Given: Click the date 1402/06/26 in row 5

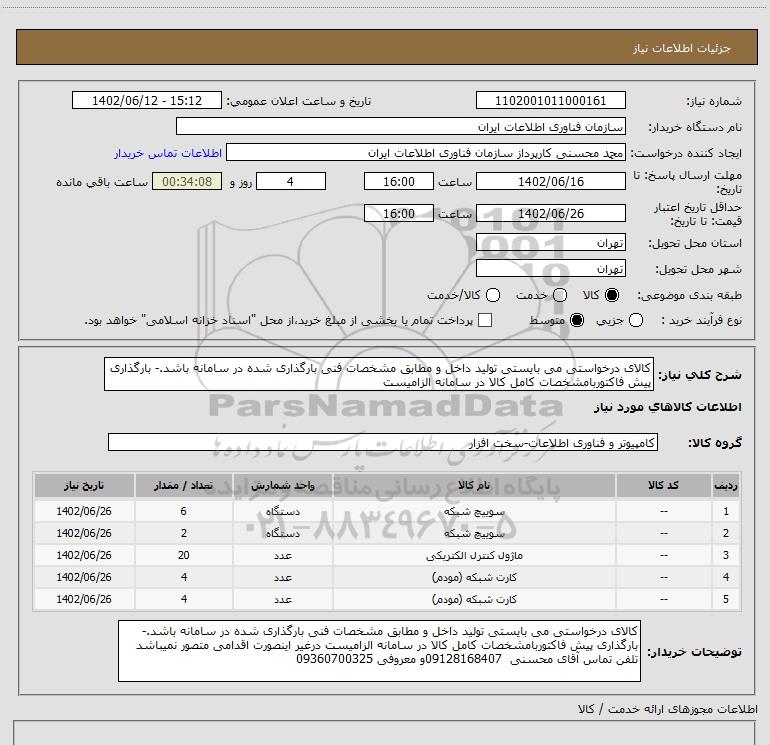Looking at the screenshot, I should coord(84,599).
